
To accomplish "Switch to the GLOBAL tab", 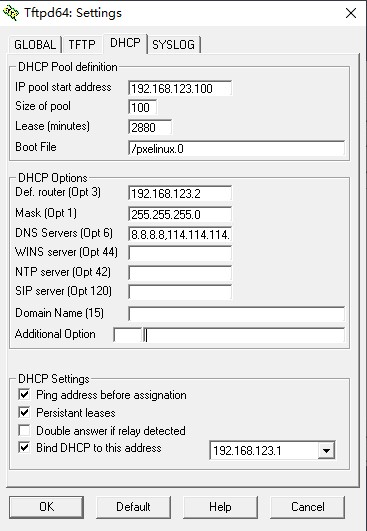I will (x=35, y=45).
